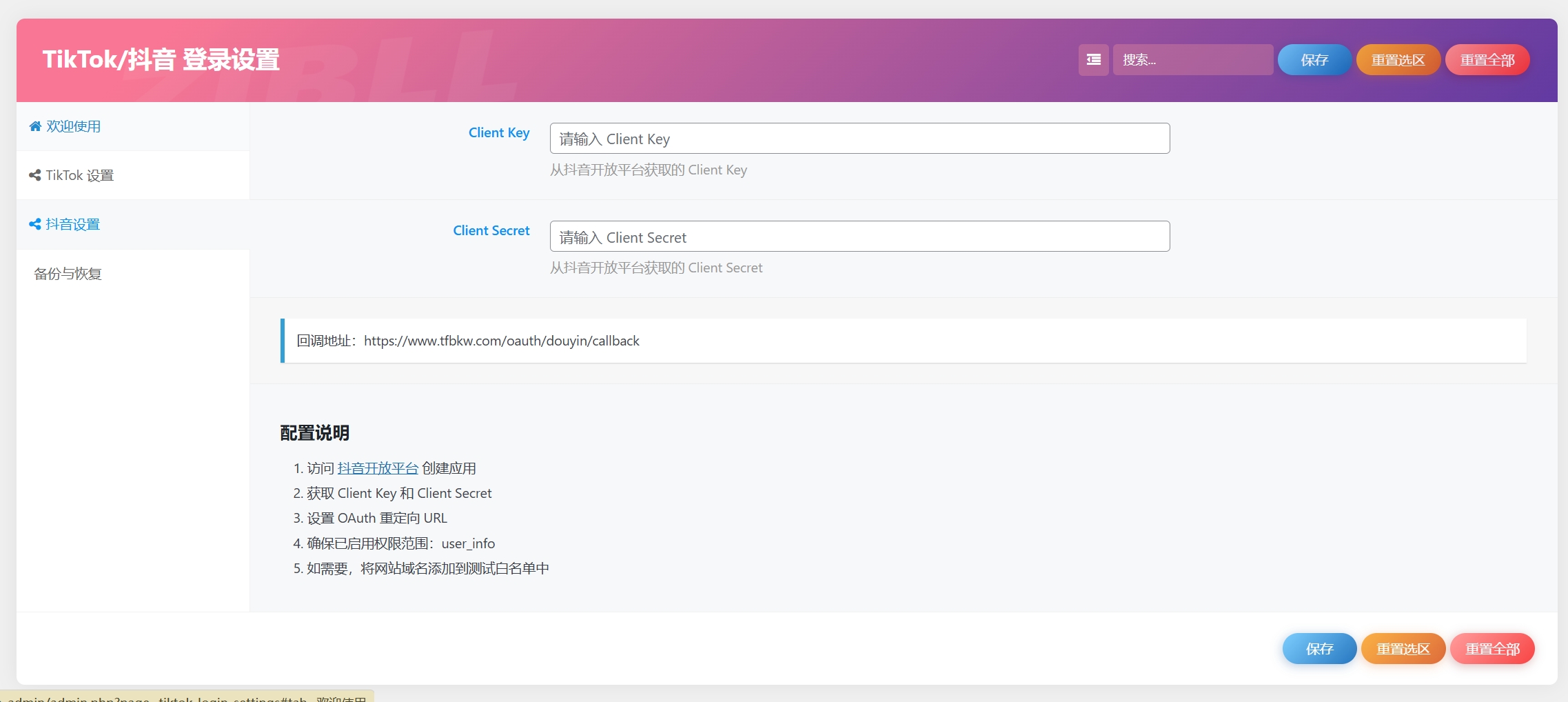Click the expand-all options list icon
The height and width of the screenshot is (702, 1568).
[x=1093, y=60]
